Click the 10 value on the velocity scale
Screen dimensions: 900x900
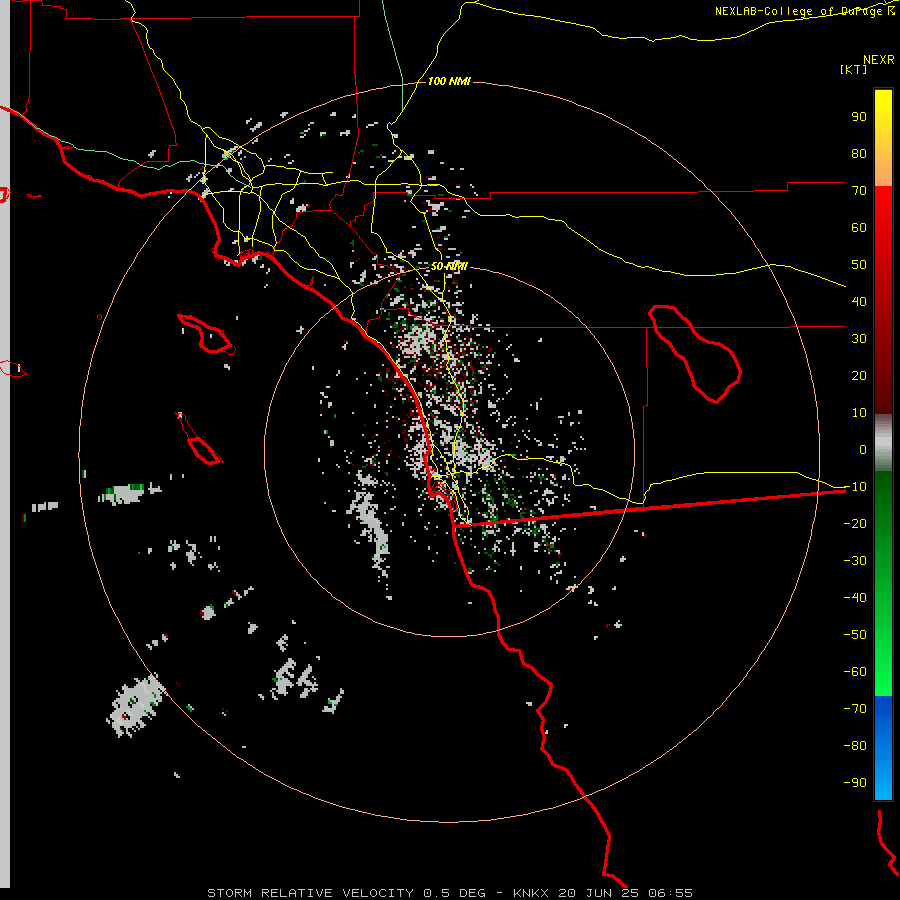click(859, 413)
